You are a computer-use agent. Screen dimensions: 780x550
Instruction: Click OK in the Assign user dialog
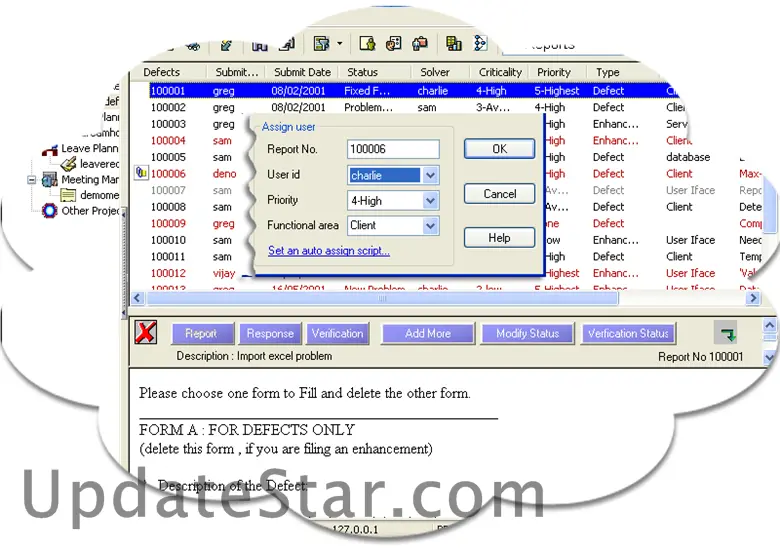[x=499, y=149]
